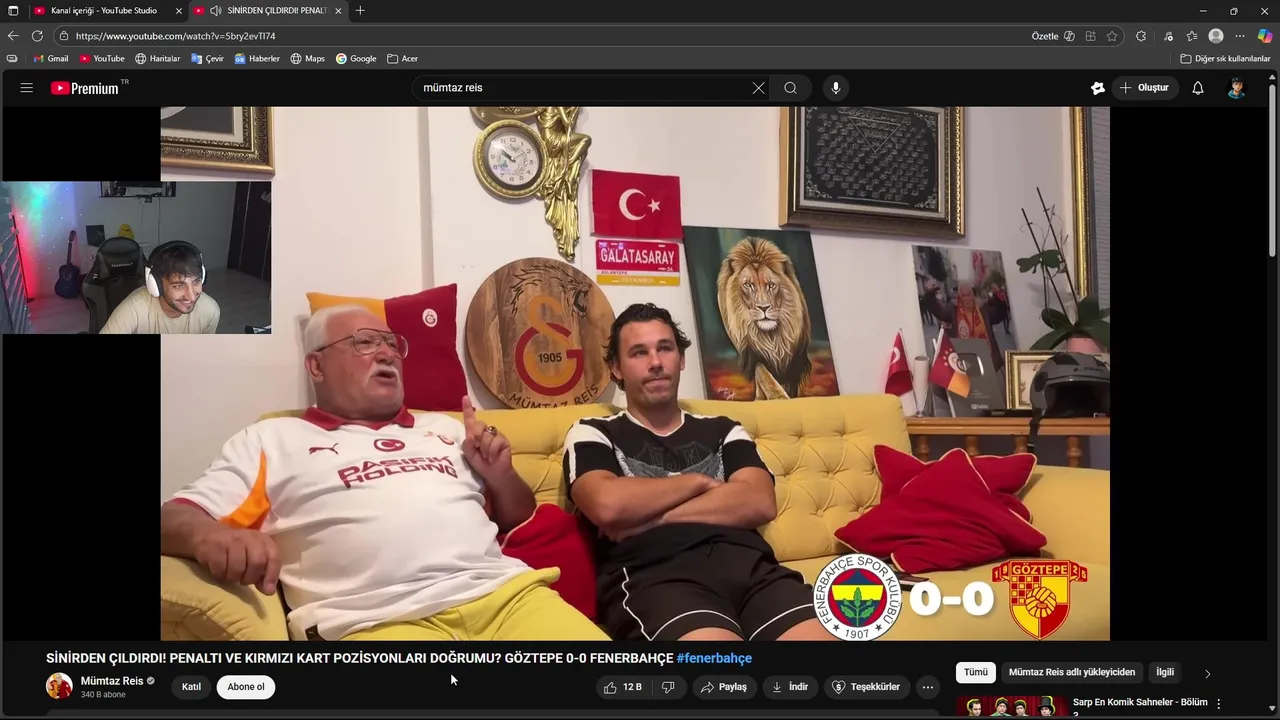Select Mümtaz Reis adlı yükleyiciden chip
1280x720 pixels.
point(1072,672)
